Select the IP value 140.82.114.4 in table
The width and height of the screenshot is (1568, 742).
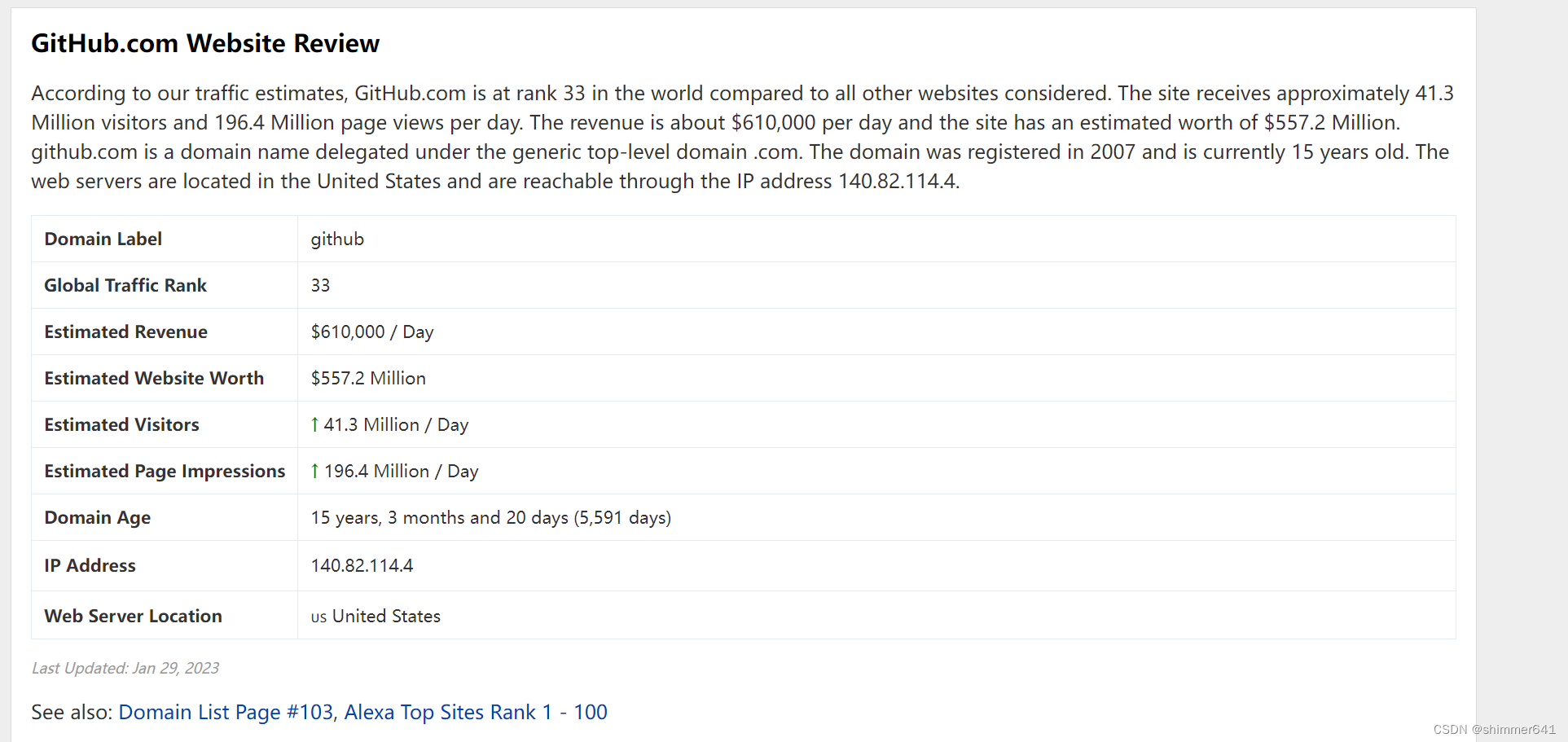click(362, 566)
